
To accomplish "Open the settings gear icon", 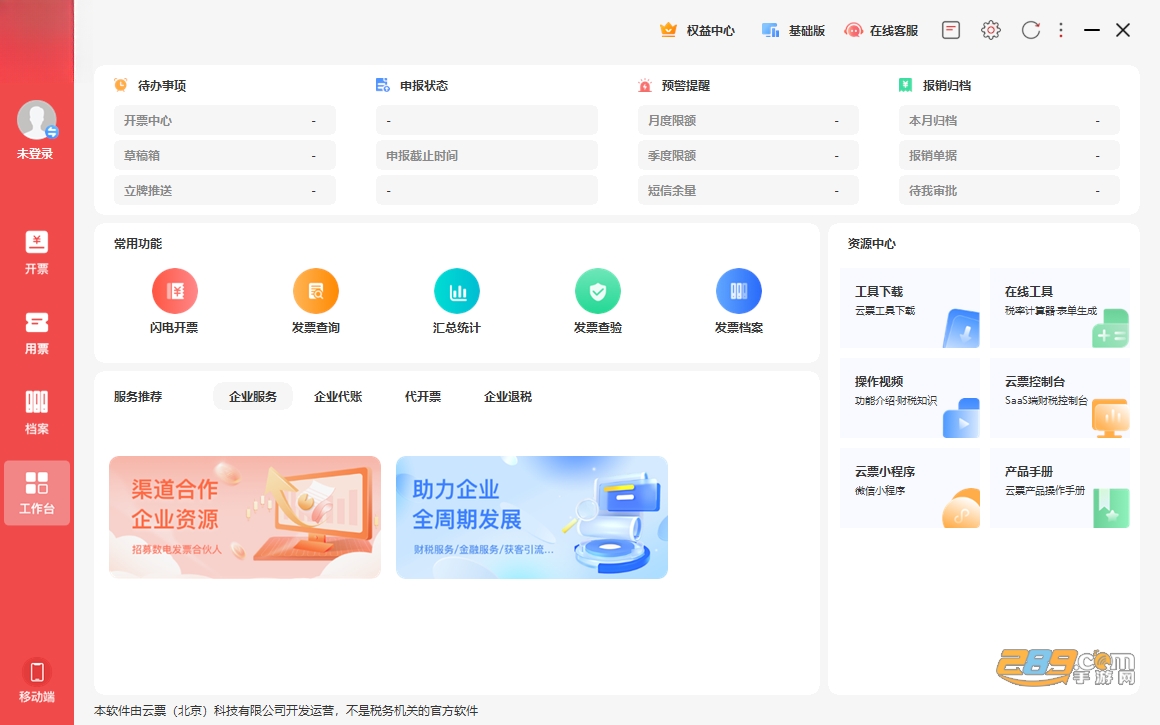I will [x=991, y=30].
